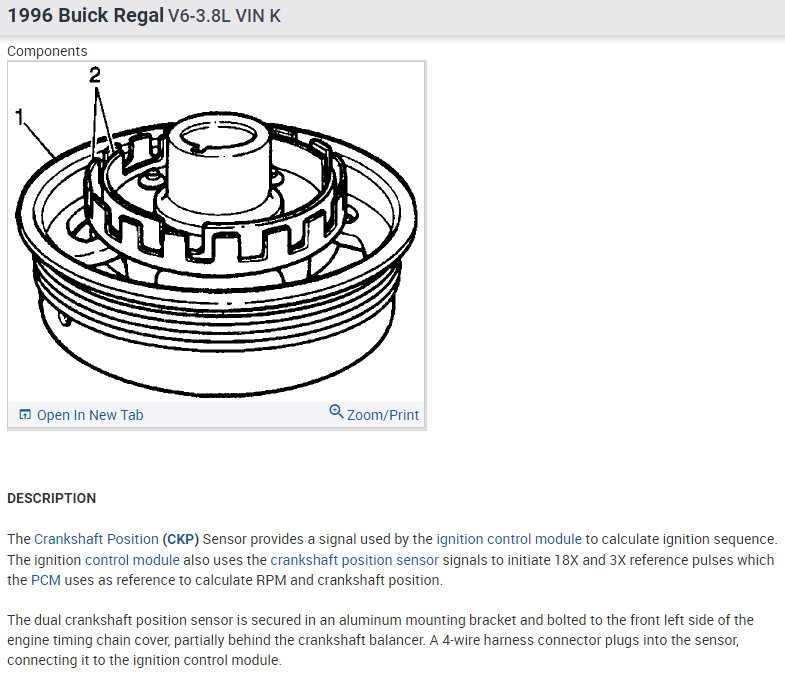Open the diagram via Open In New Tab link
Screen dimensions: 785x674
coord(90,415)
